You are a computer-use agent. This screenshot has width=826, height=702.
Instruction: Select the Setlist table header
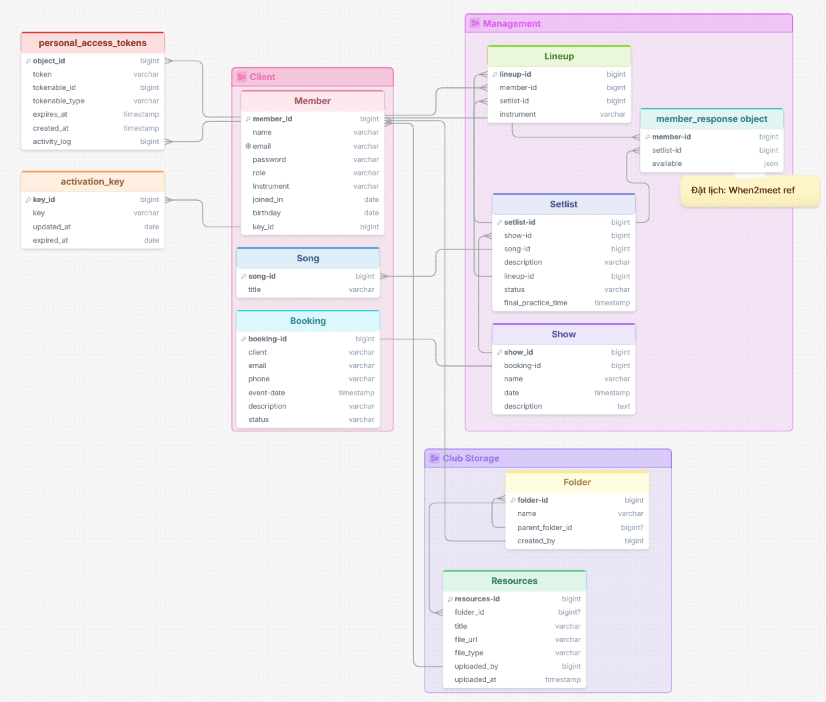[564, 204]
